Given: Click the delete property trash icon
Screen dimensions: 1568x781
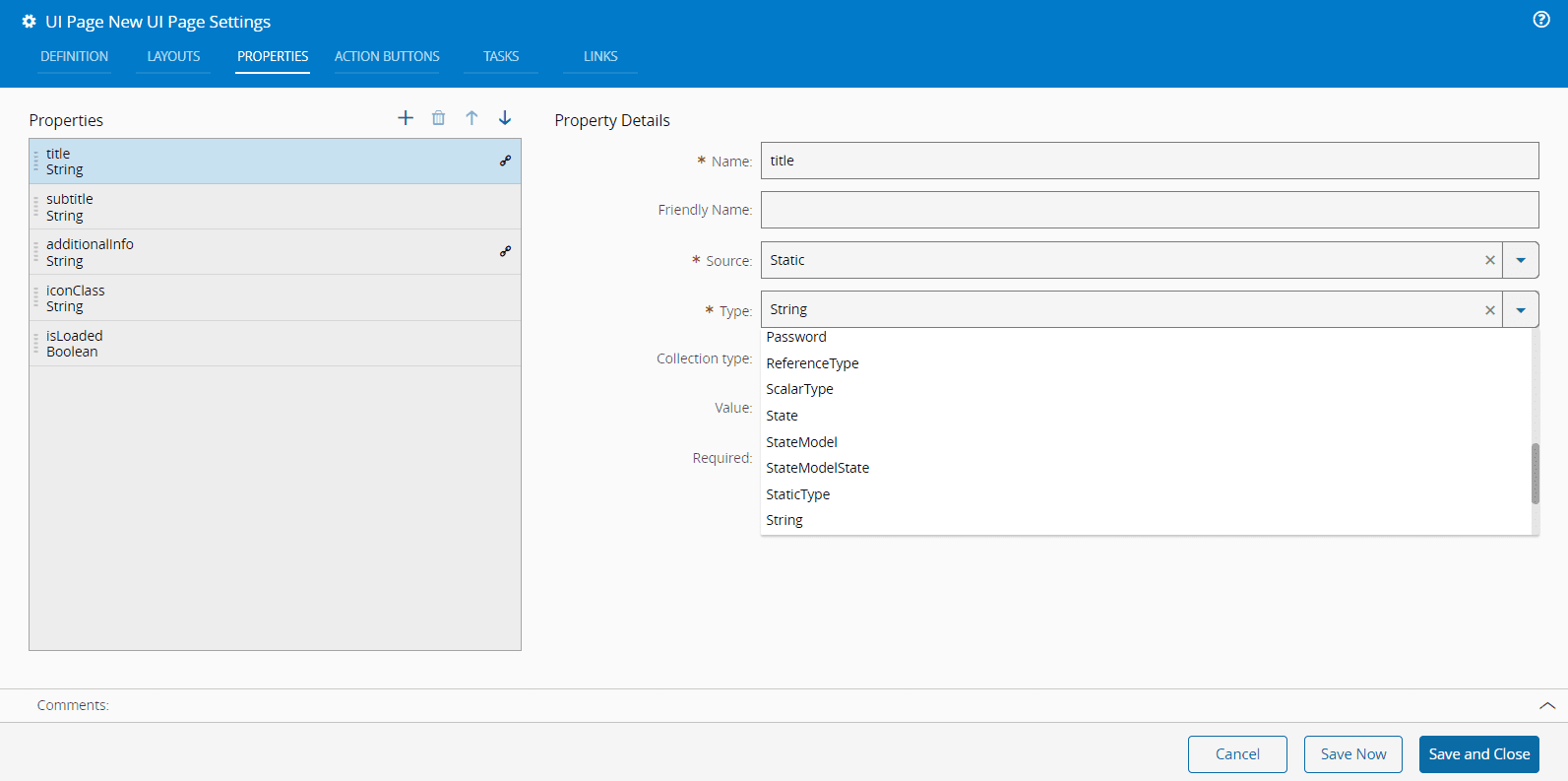Looking at the screenshot, I should click(x=439, y=118).
